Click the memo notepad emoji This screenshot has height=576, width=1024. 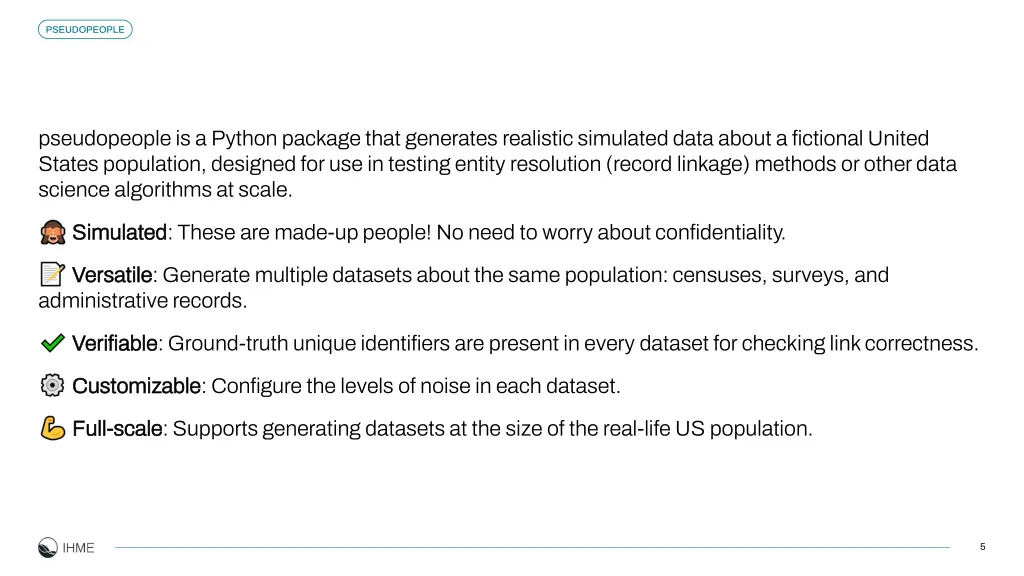click(x=52, y=274)
